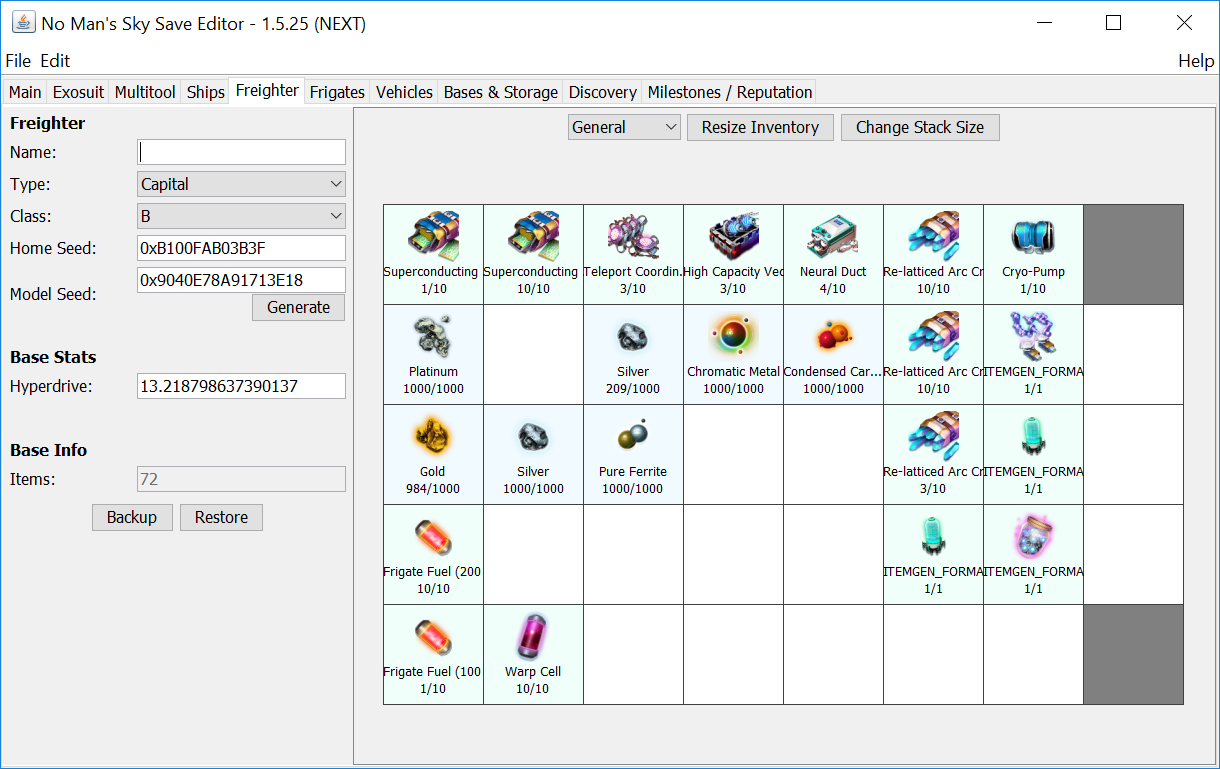This screenshot has height=769, width=1220.
Task: Select the Superconducting 1/10 item icon
Action: [433, 236]
